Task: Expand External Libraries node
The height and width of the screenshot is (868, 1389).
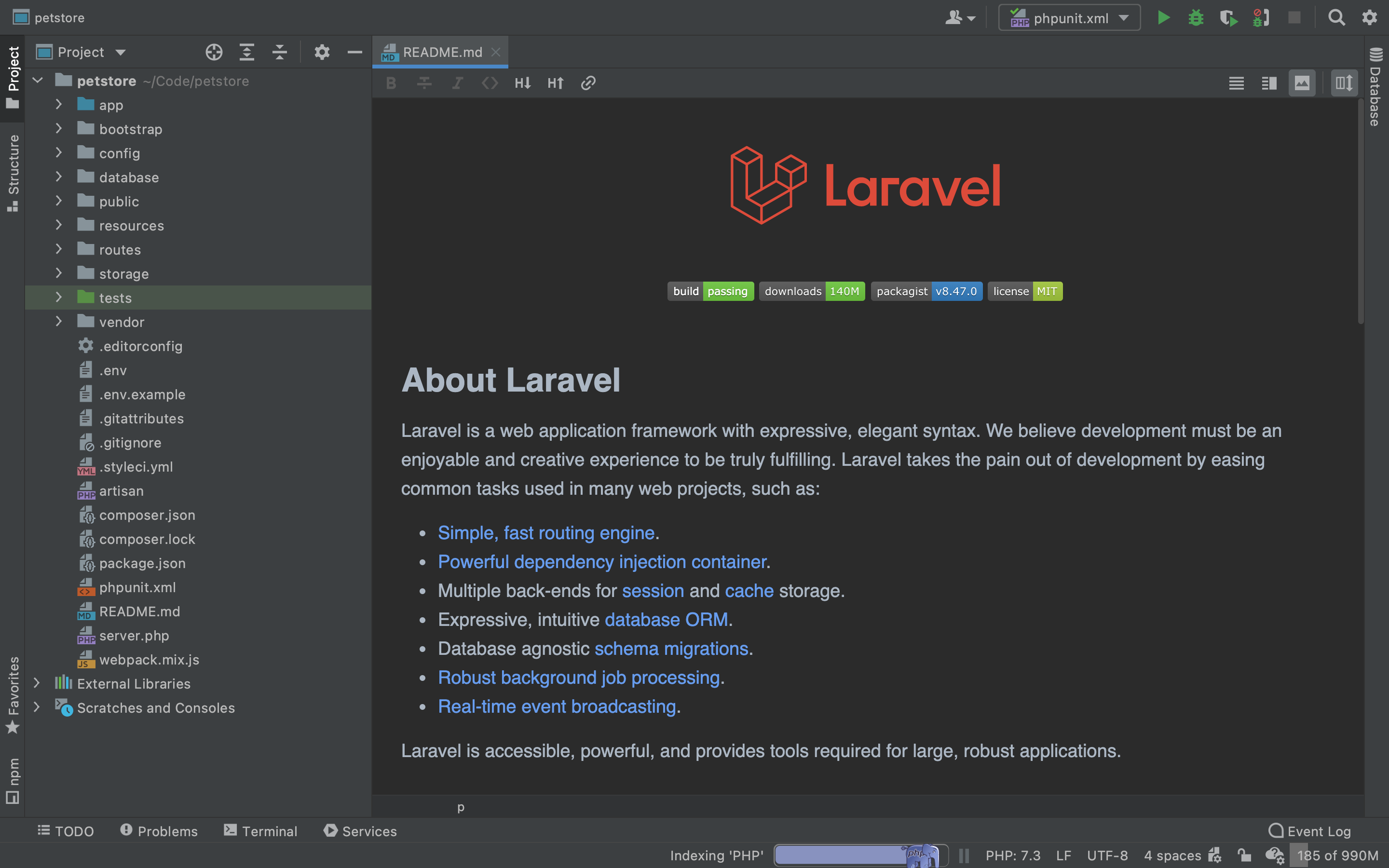Action: [x=36, y=682]
